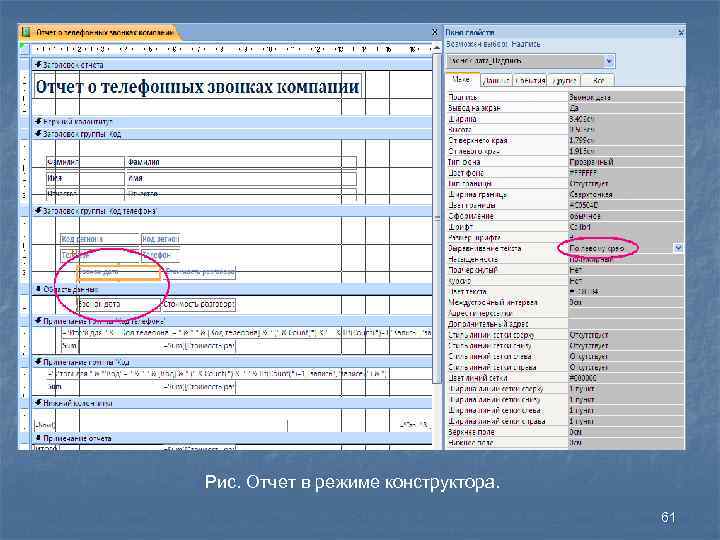Click the Заголовок группы 'Код' section bar
Viewport: 720px width, 540px height.
pos(232,134)
